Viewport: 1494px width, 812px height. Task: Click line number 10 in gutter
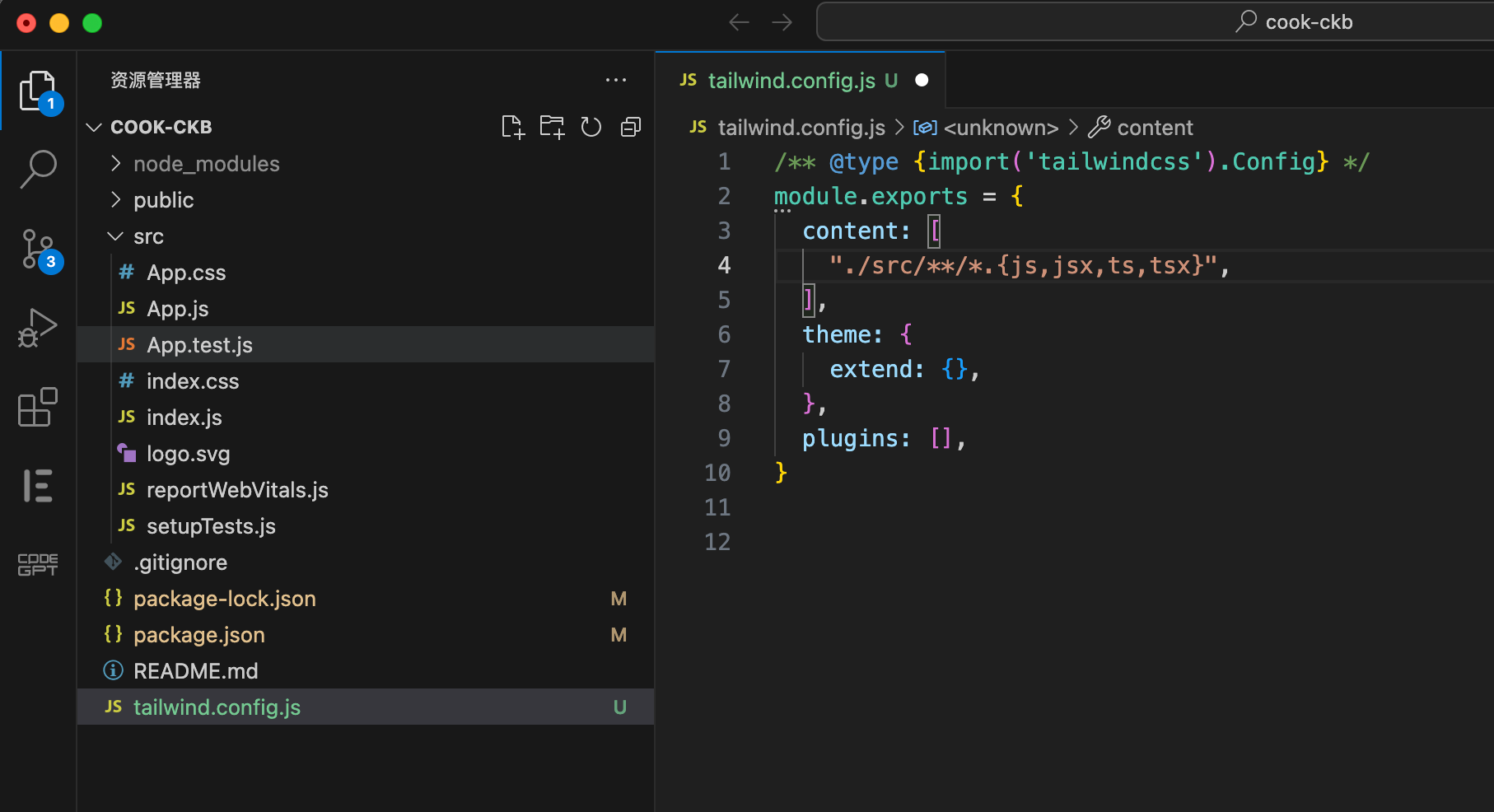tap(717, 473)
